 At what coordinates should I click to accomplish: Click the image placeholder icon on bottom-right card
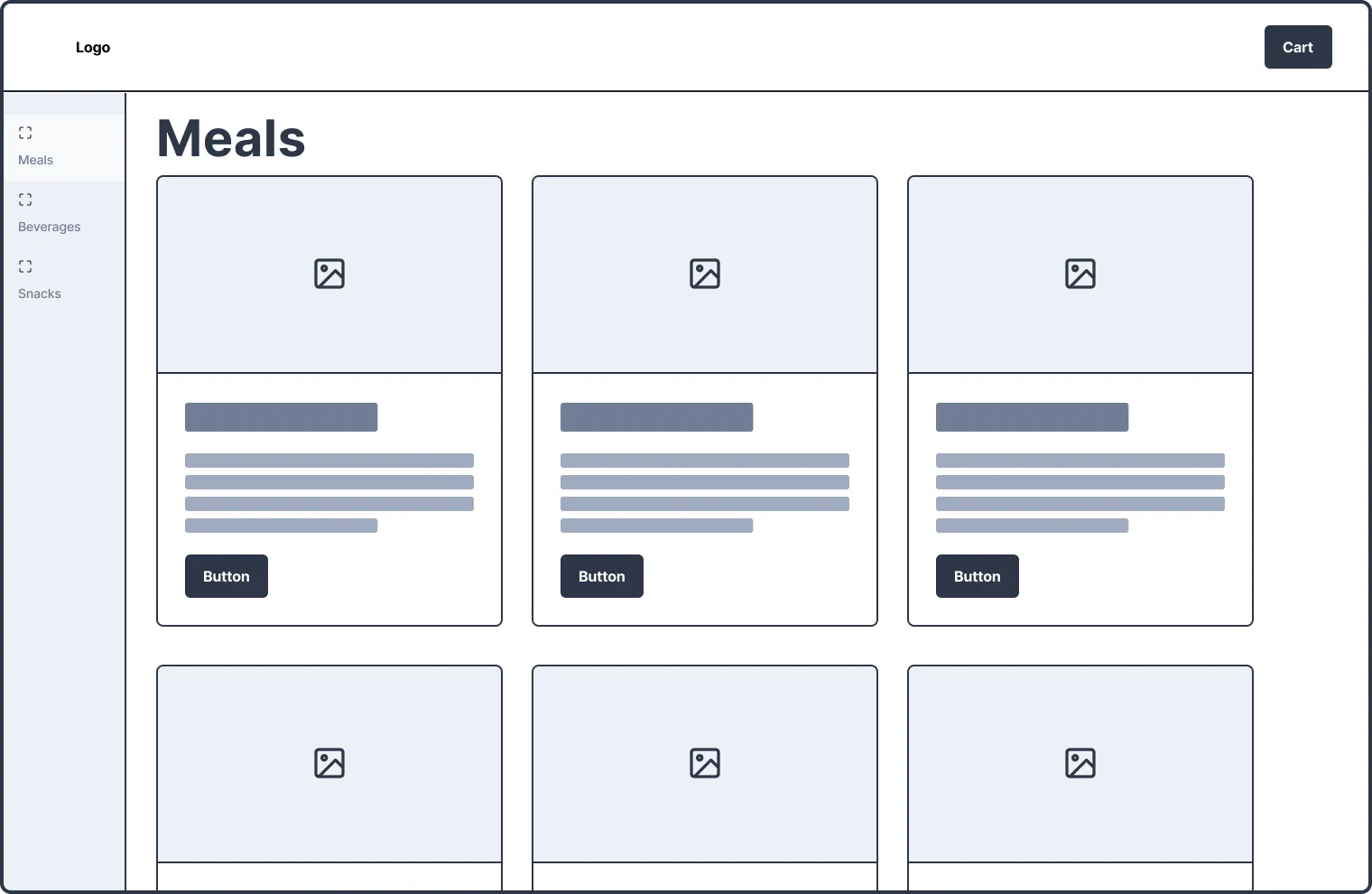click(1080, 763)
